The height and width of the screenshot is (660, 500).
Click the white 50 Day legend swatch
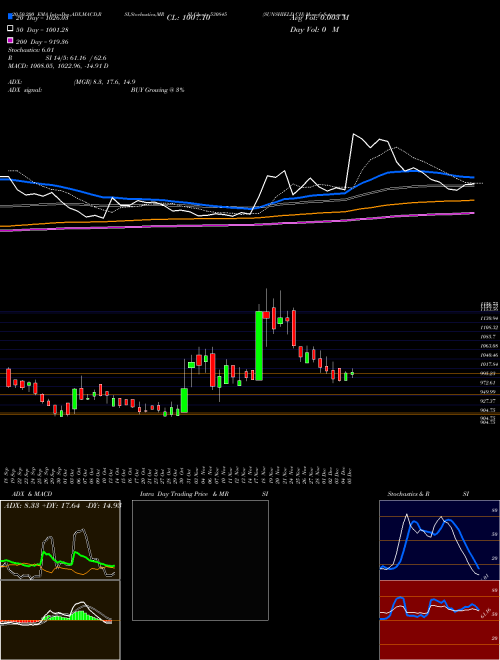[10, 29]
